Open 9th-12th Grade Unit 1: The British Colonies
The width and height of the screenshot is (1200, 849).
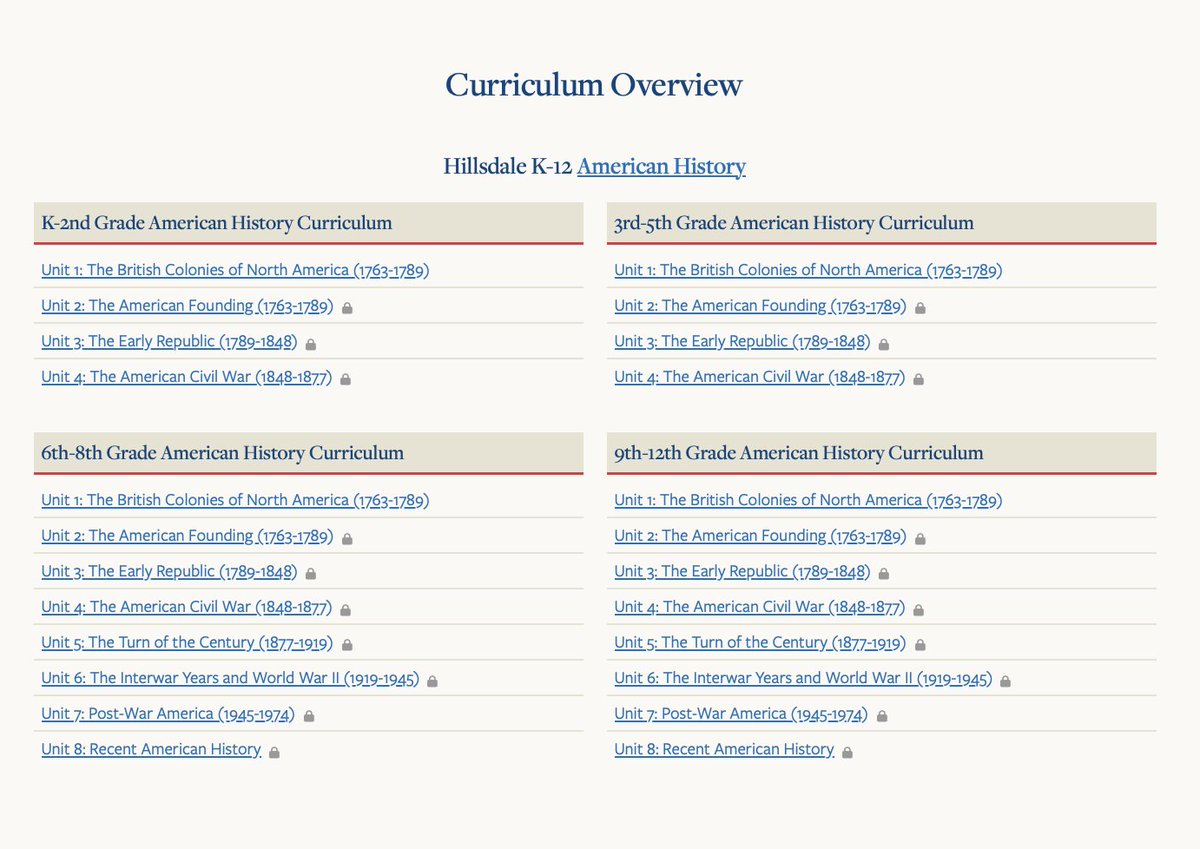tap(808, 500)
